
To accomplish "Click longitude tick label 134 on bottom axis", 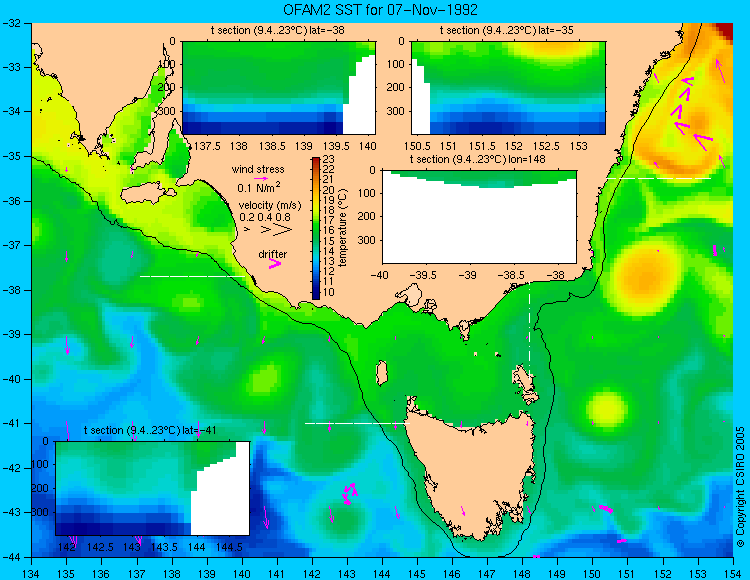I will click(x=32, y=574).
